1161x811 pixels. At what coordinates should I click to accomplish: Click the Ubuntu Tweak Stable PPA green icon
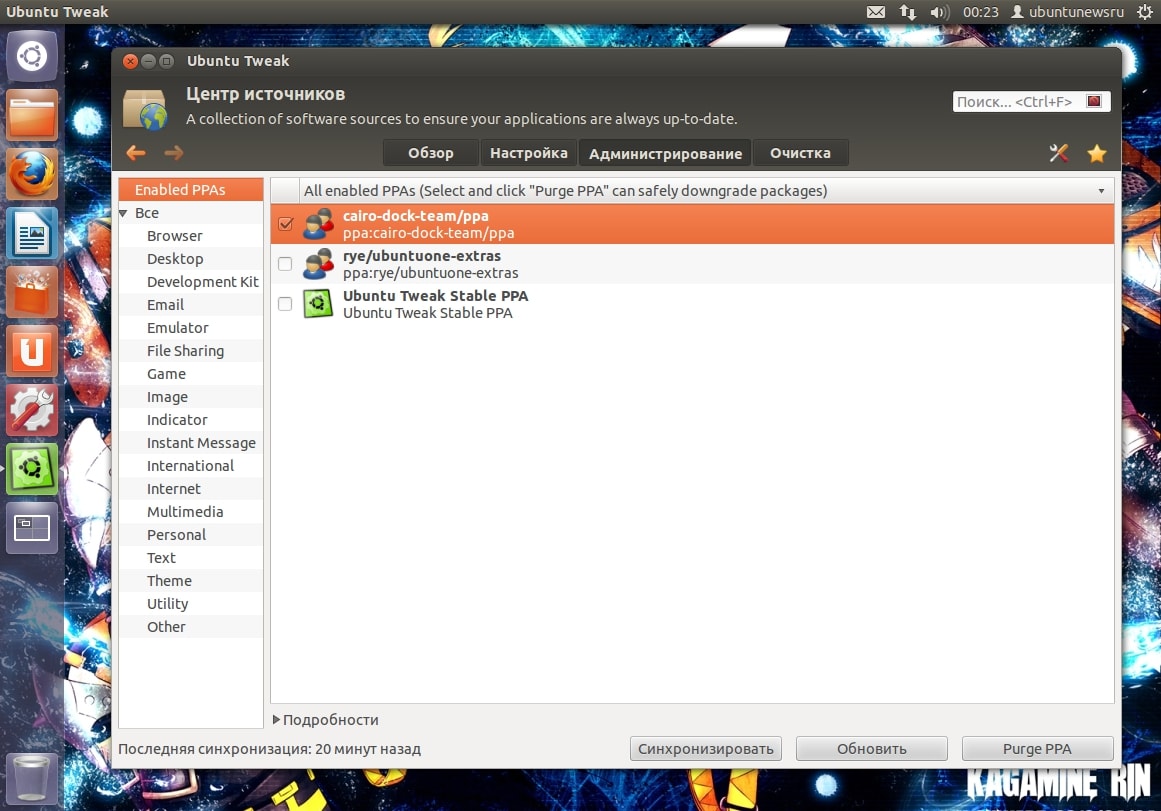(x=318, y=304)
